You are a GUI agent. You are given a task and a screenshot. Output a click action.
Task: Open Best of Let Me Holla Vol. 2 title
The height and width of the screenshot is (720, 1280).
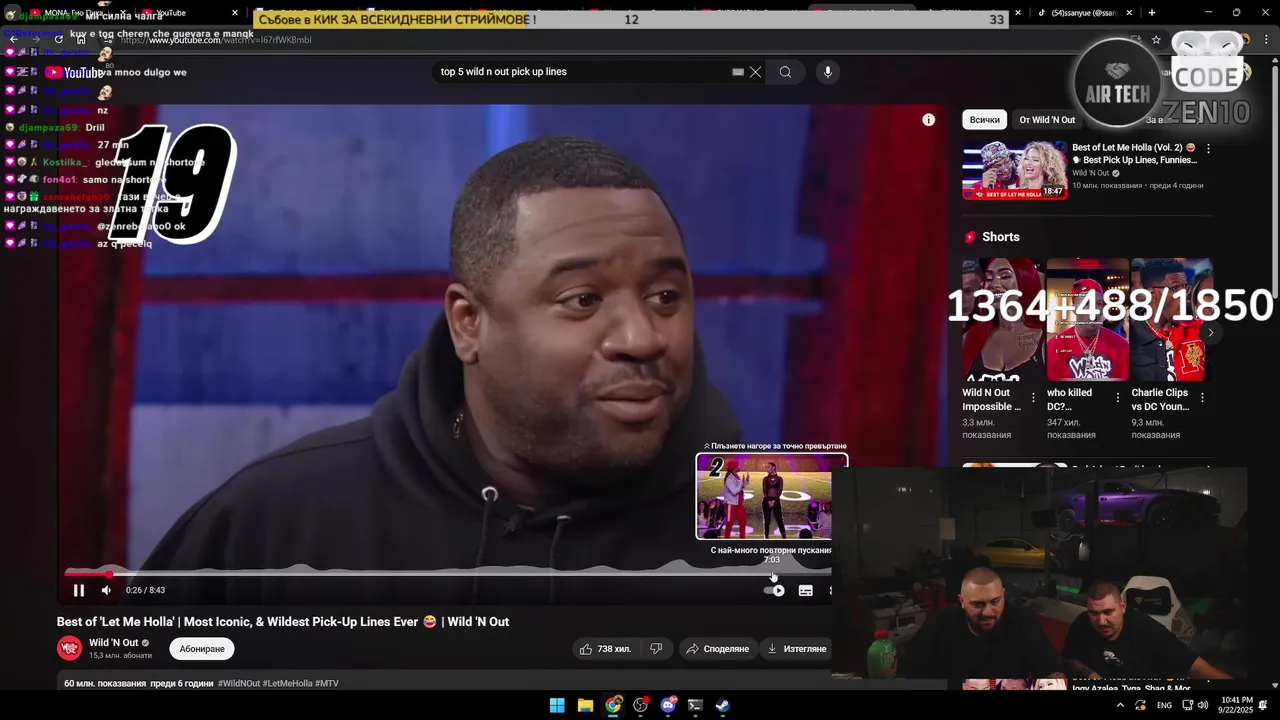1134,153
